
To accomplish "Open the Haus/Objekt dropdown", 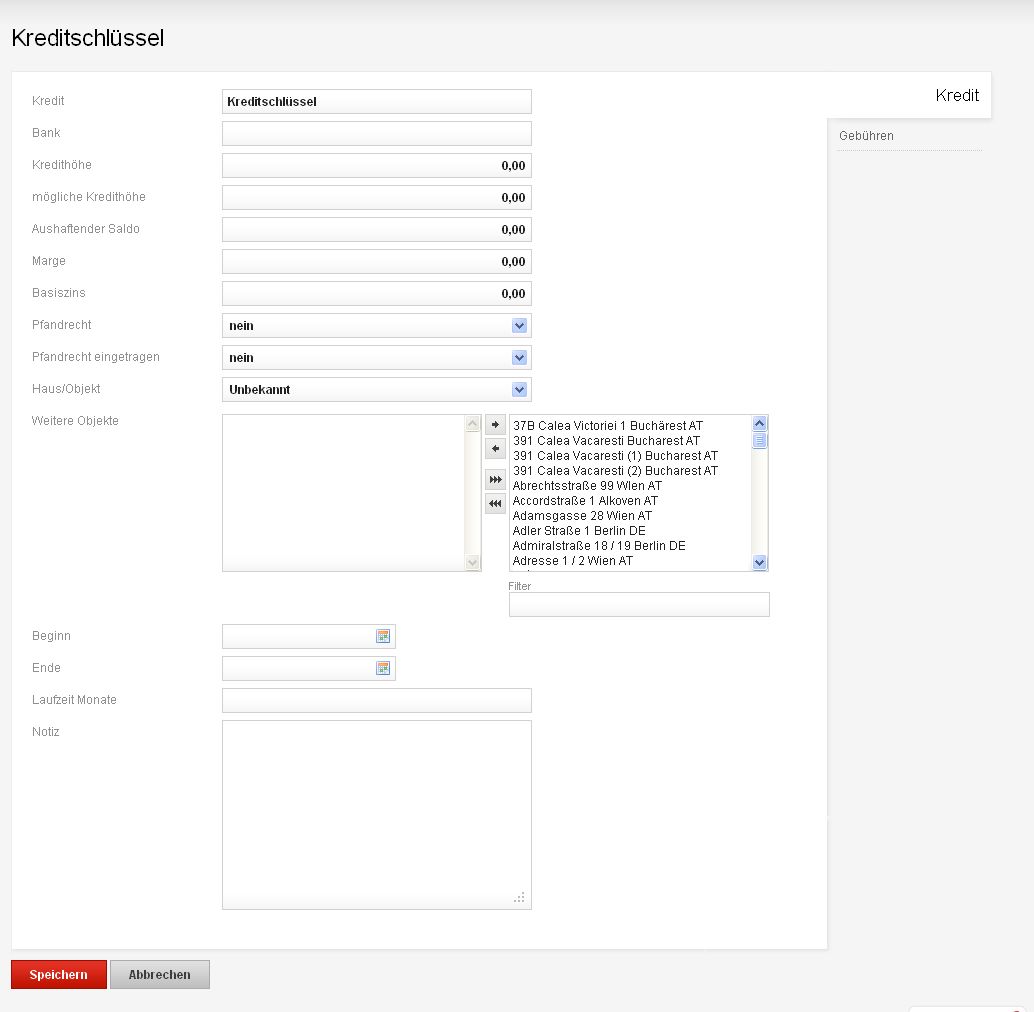I will (x=519, y=390).
